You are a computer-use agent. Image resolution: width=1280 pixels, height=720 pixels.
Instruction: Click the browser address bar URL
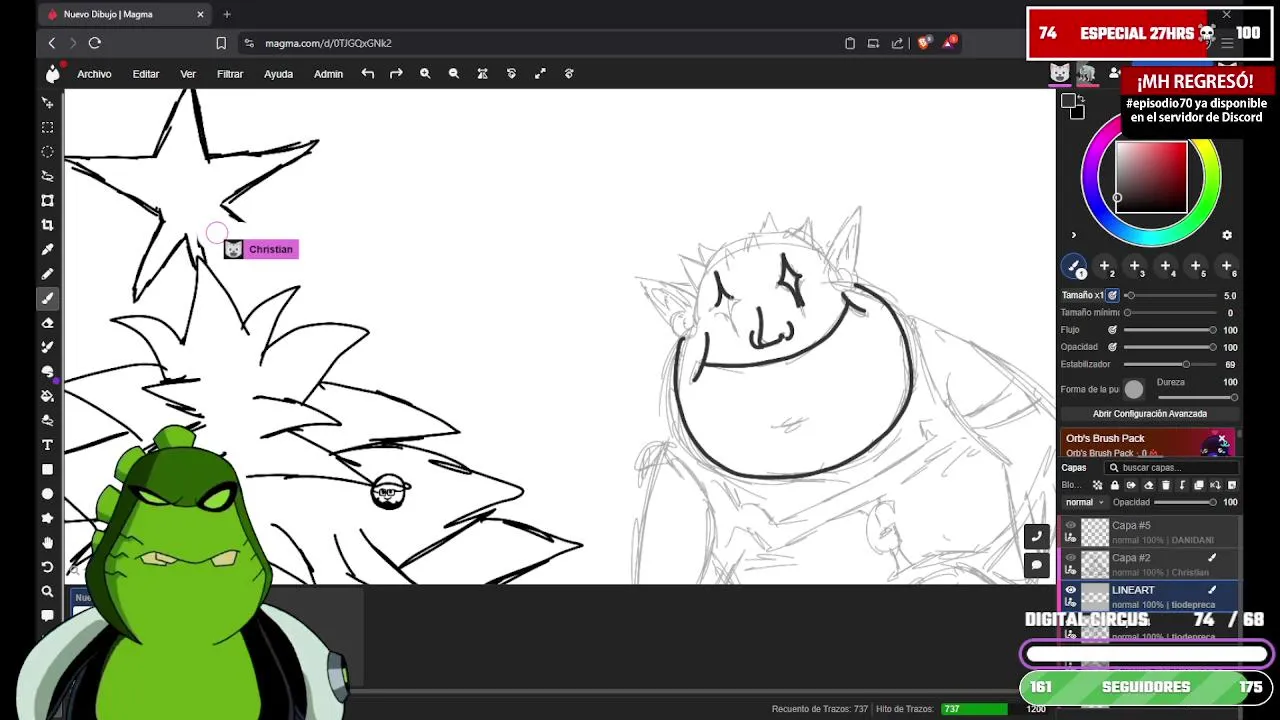pos(328,43)
